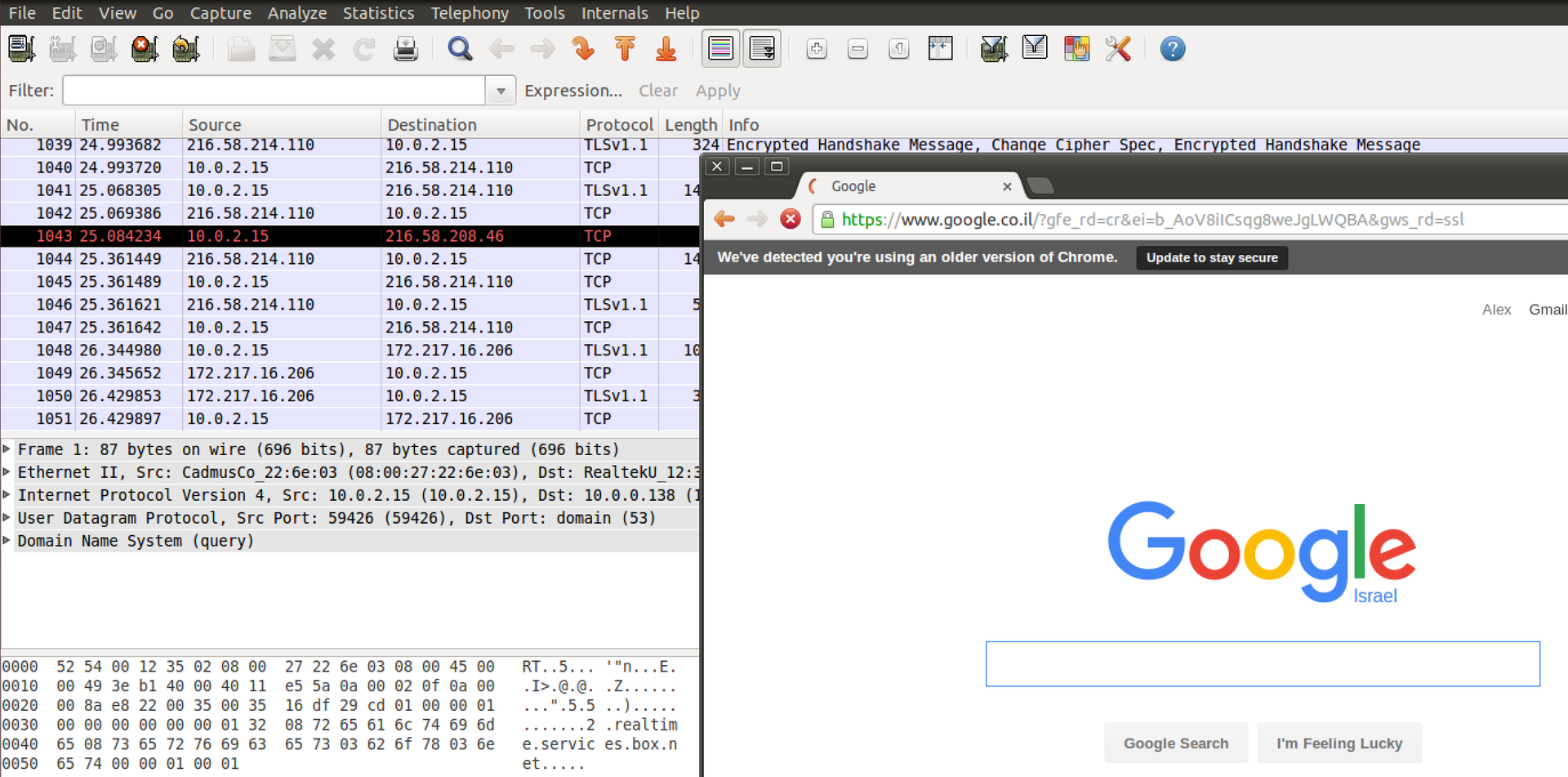Viewport: 1568px width, 777px height.
Task: Open a capture file icon
Action: pyautogui.click(x=241, y=49)
